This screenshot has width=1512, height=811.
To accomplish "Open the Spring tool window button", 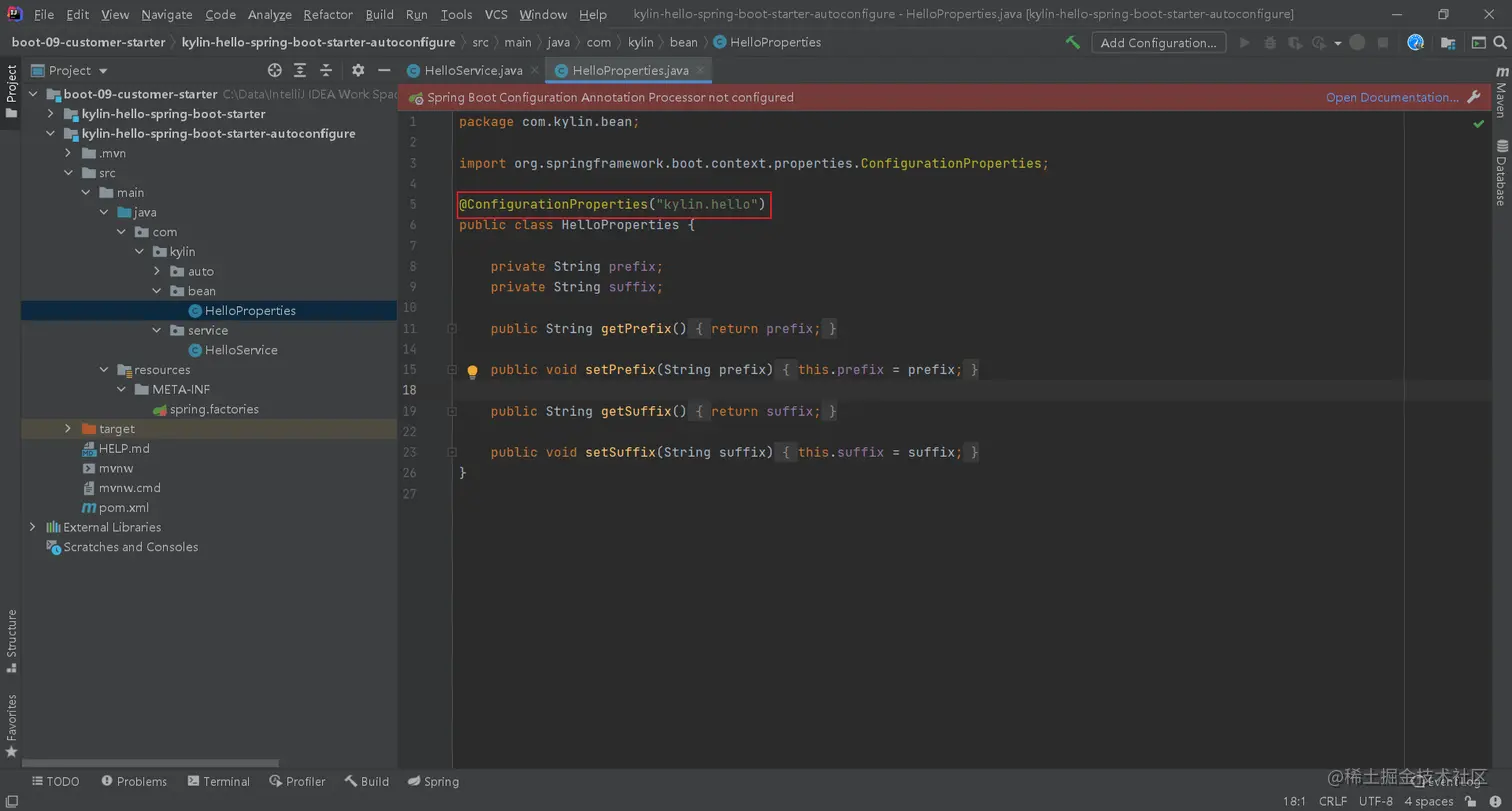I will click(x=433, y=781).
